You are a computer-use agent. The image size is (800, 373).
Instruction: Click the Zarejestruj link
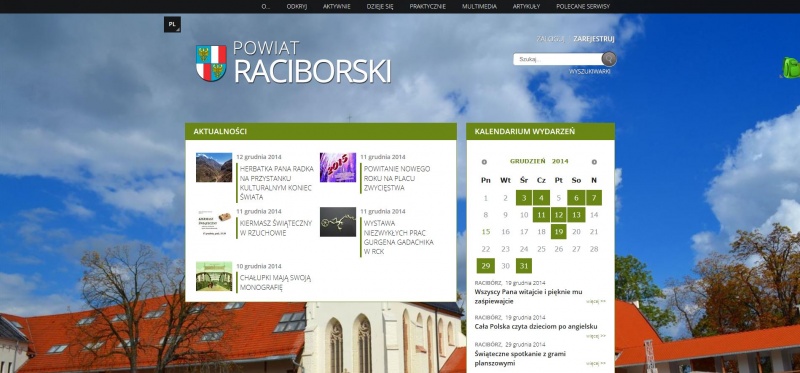point(593,39)
